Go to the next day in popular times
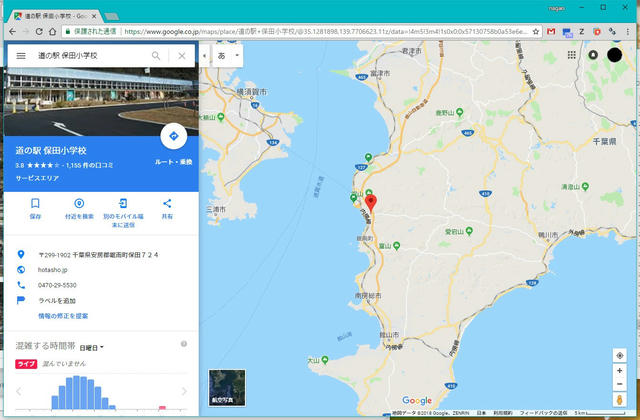640x420 pixels. point(184,391)
